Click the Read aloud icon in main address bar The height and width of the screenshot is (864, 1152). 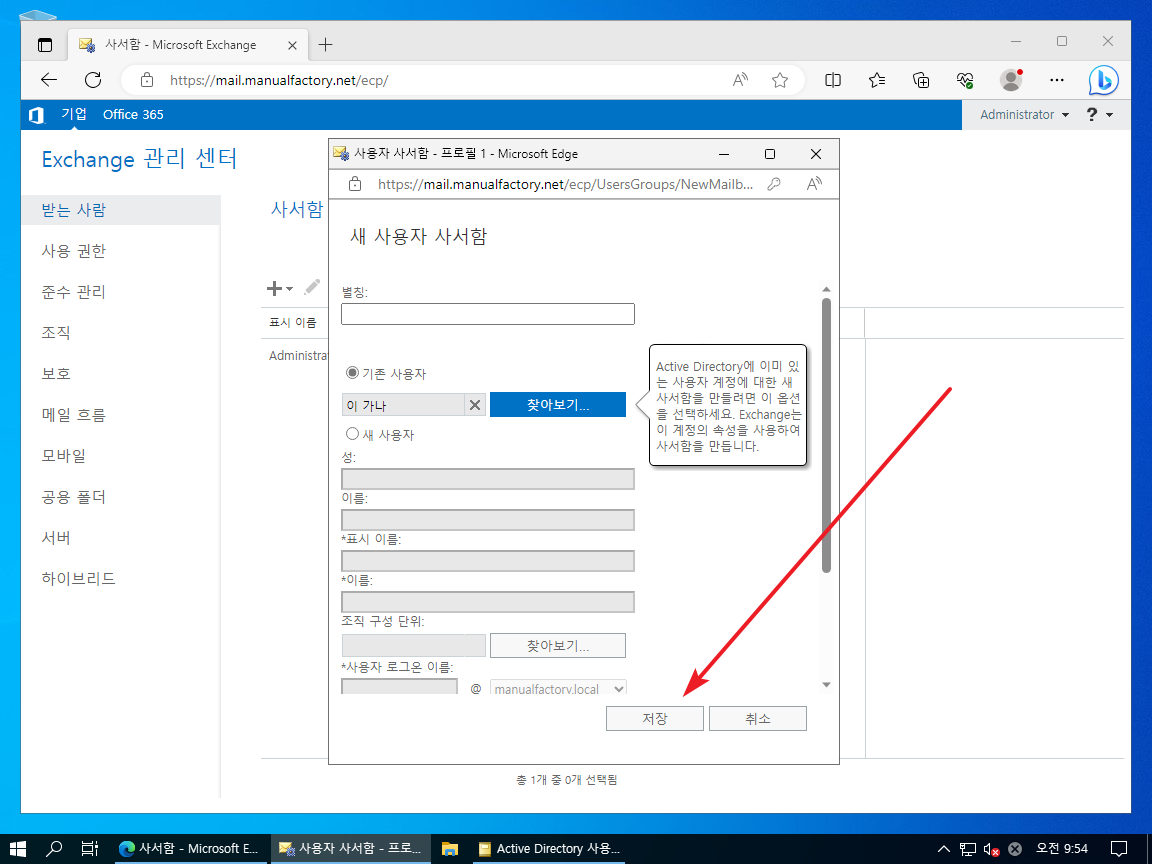click(x=741, y=80)
